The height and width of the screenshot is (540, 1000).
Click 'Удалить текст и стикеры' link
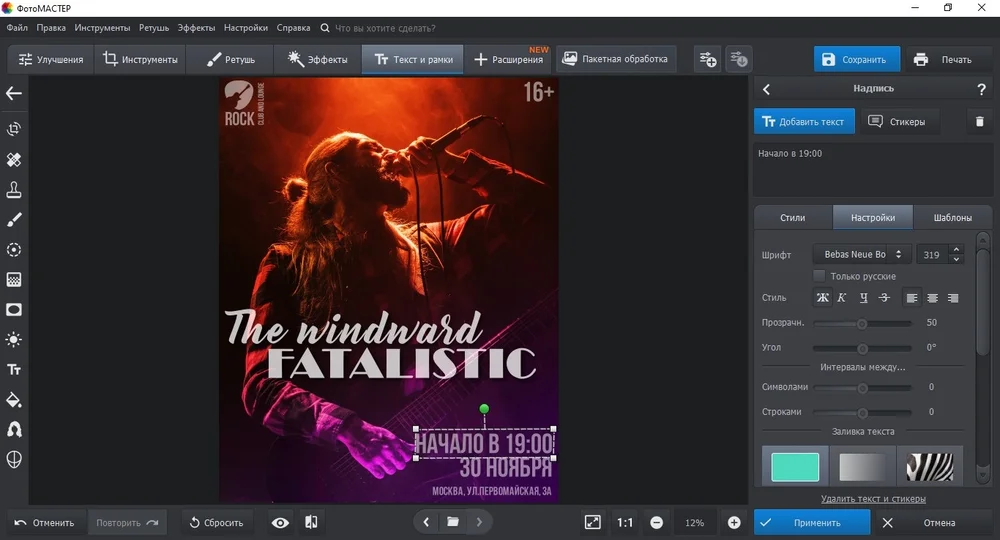(873, 498)
